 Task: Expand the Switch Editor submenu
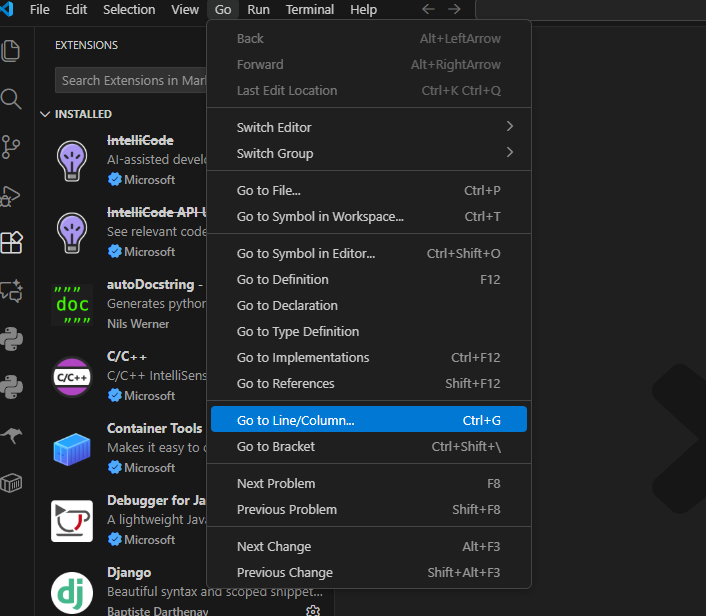click(x=369, y=127)
